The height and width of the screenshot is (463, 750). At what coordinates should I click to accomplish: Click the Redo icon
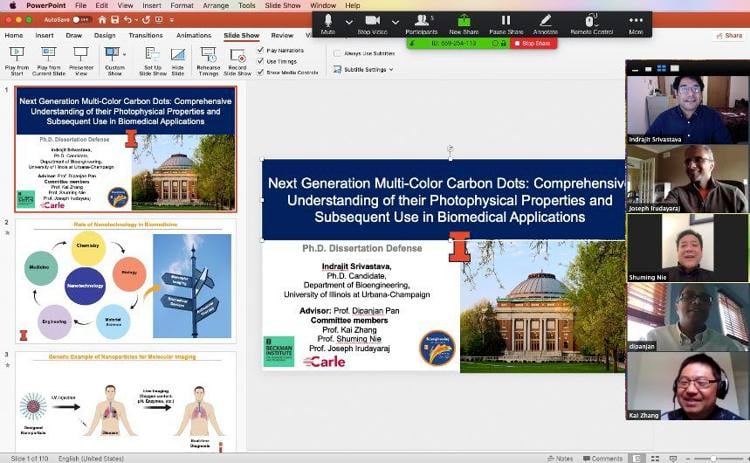pos(146,20)
